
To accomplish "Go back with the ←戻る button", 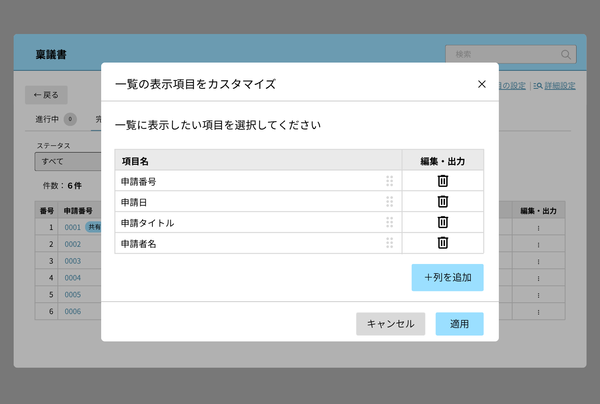I will (46, 95).
